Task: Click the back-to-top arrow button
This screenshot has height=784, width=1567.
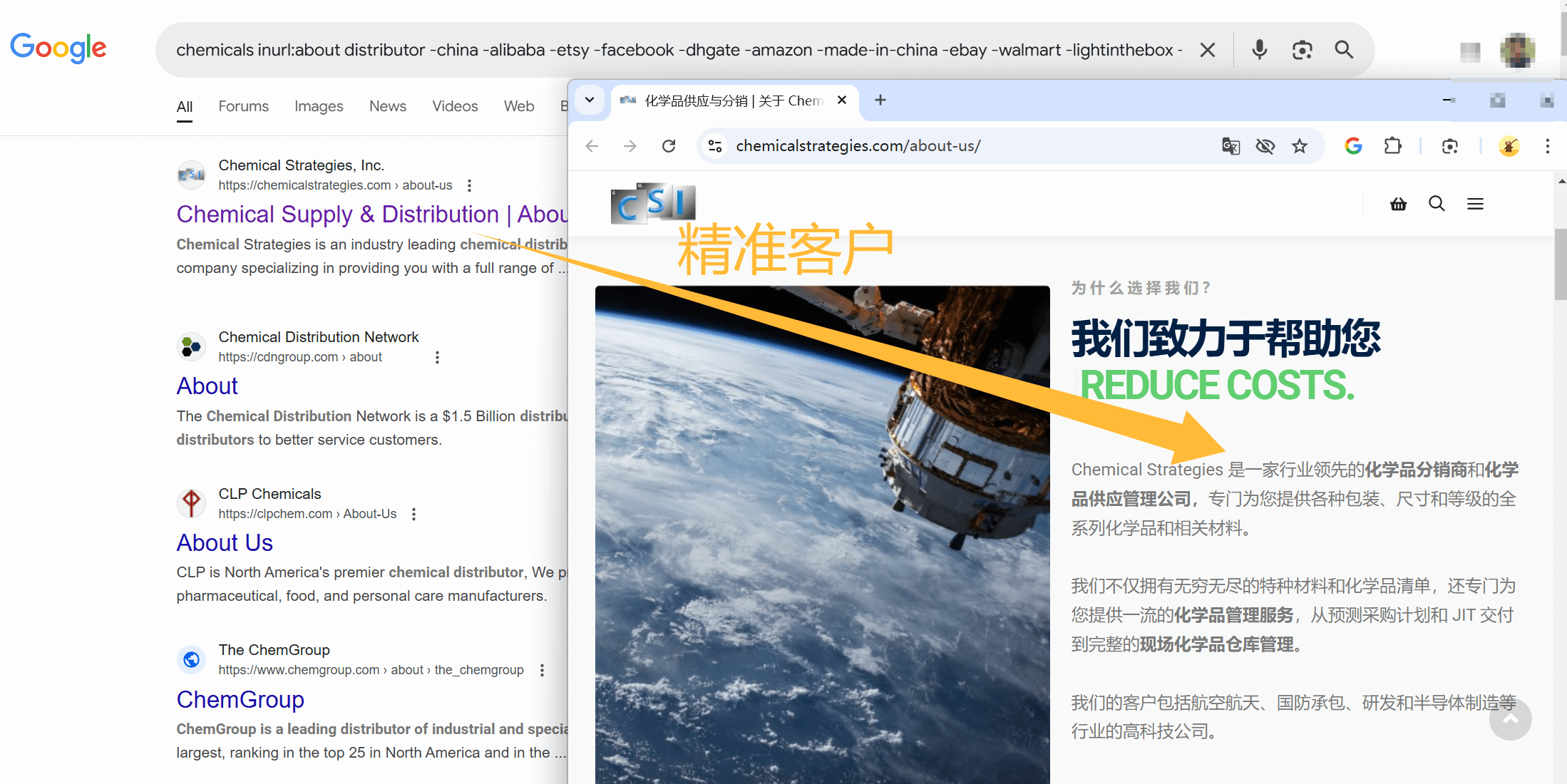Action: (x=1510, y=719)
